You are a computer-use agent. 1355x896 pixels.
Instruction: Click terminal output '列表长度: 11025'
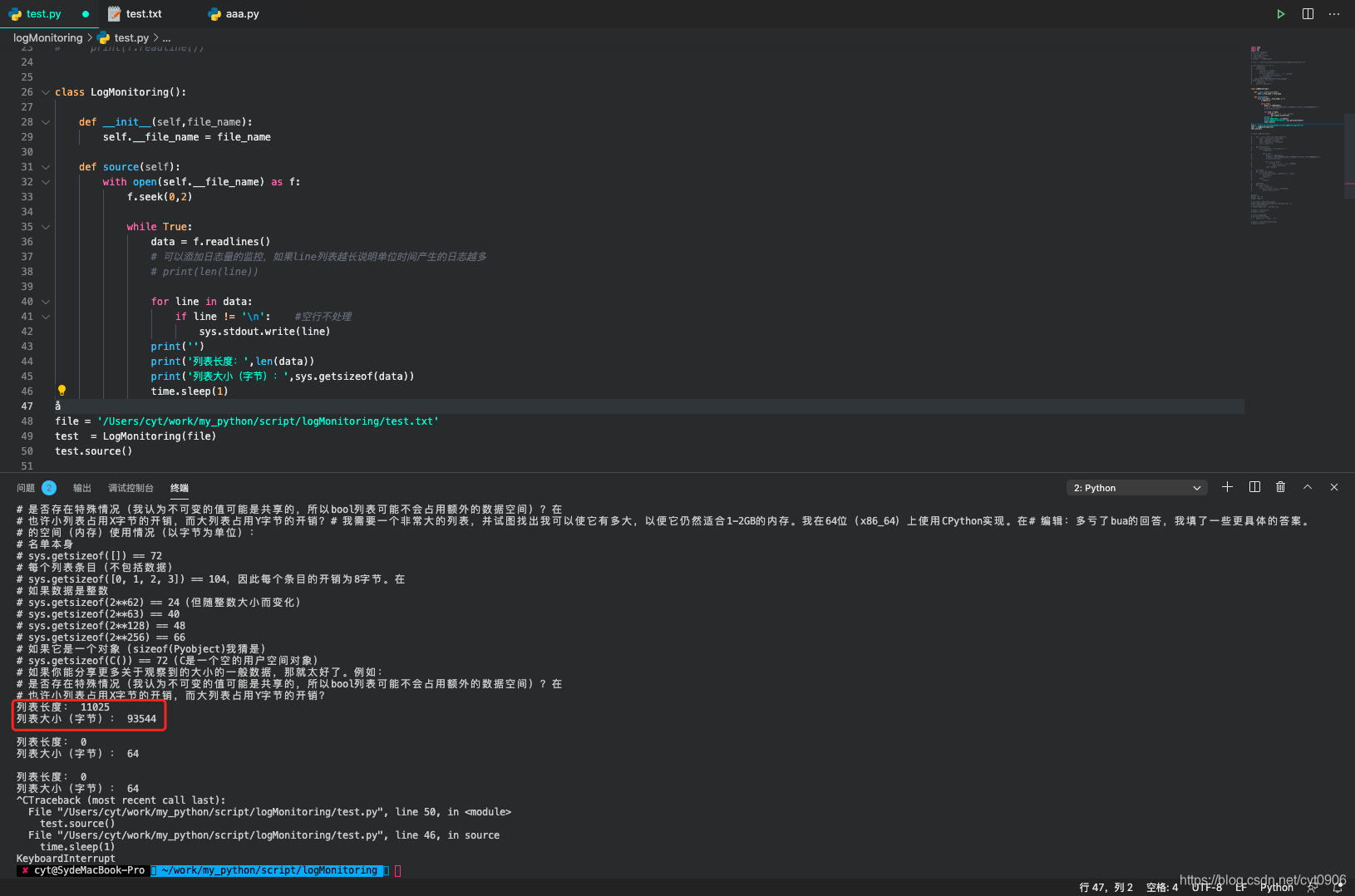tap(63, 707)
